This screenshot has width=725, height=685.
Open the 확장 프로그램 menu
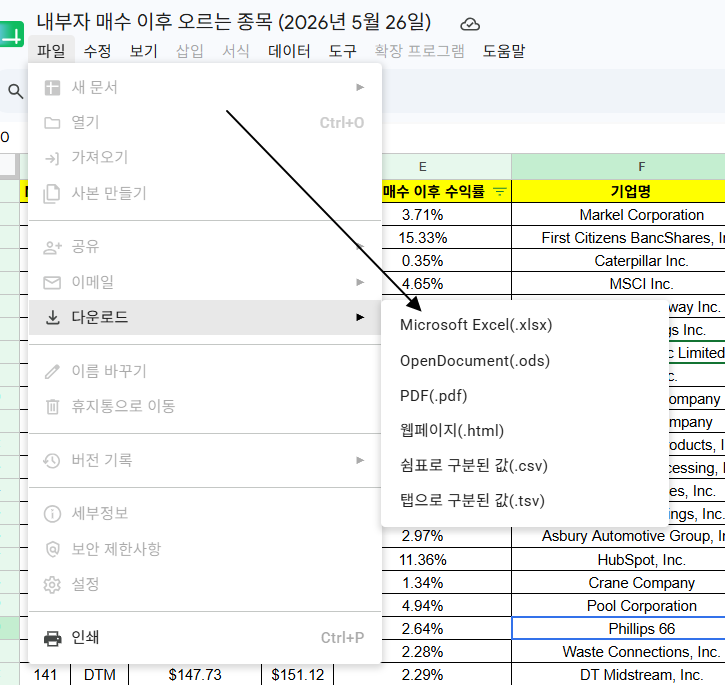[419, 50]
